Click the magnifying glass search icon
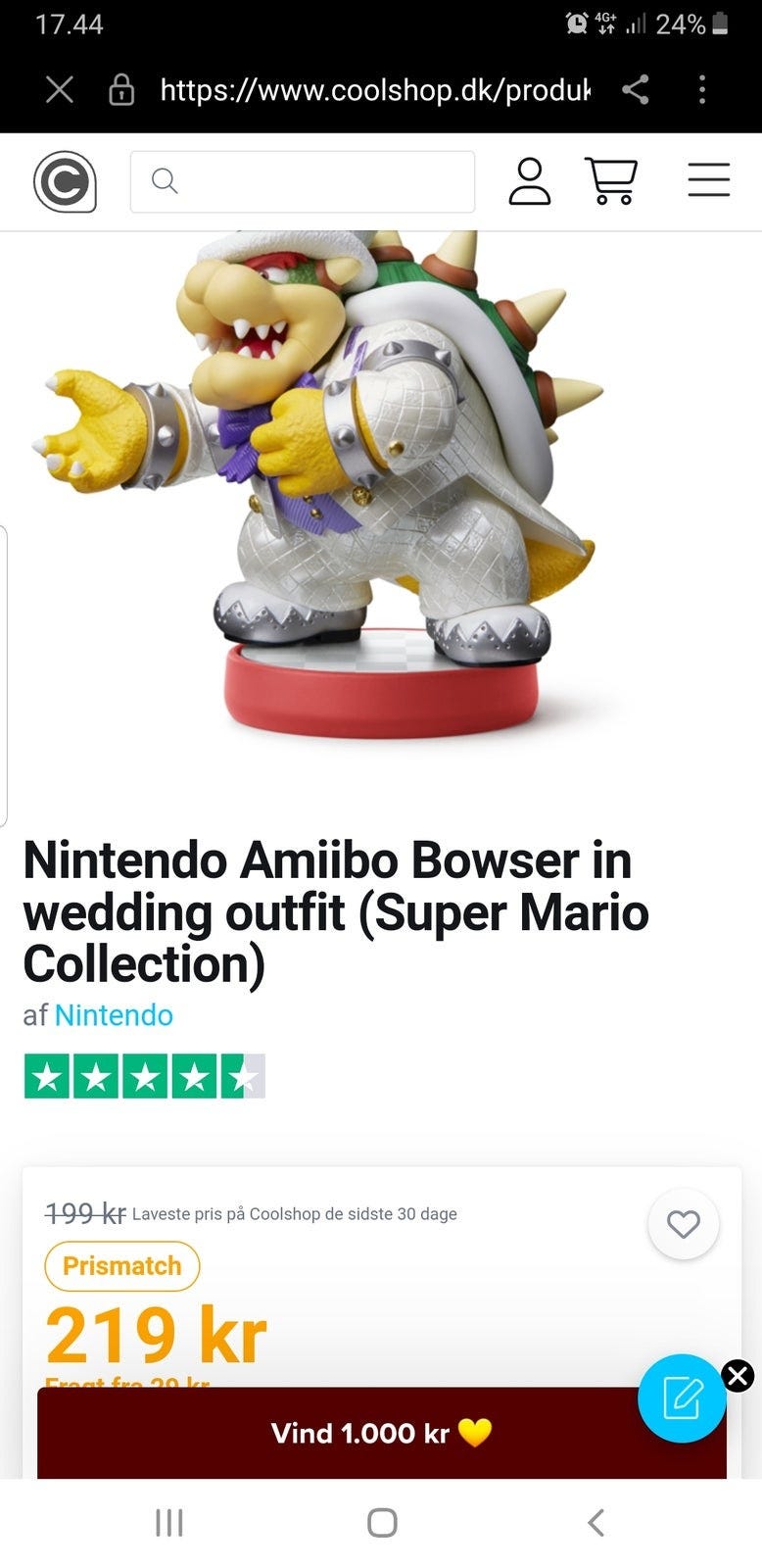Screen dimensions: 762x1568 pyautogui.click(x=165, y=181)
